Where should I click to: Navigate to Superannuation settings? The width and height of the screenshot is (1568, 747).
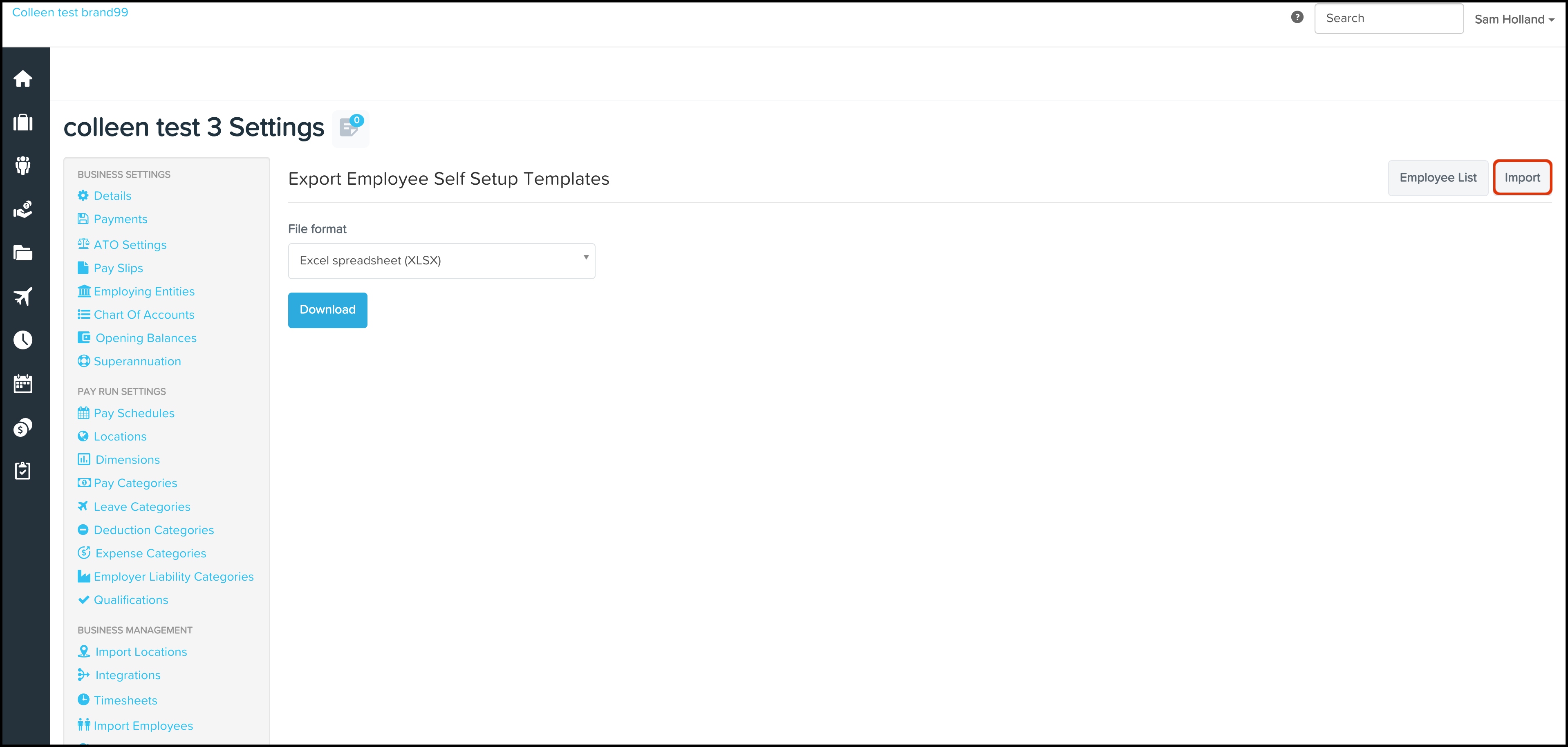click(137, 362)
